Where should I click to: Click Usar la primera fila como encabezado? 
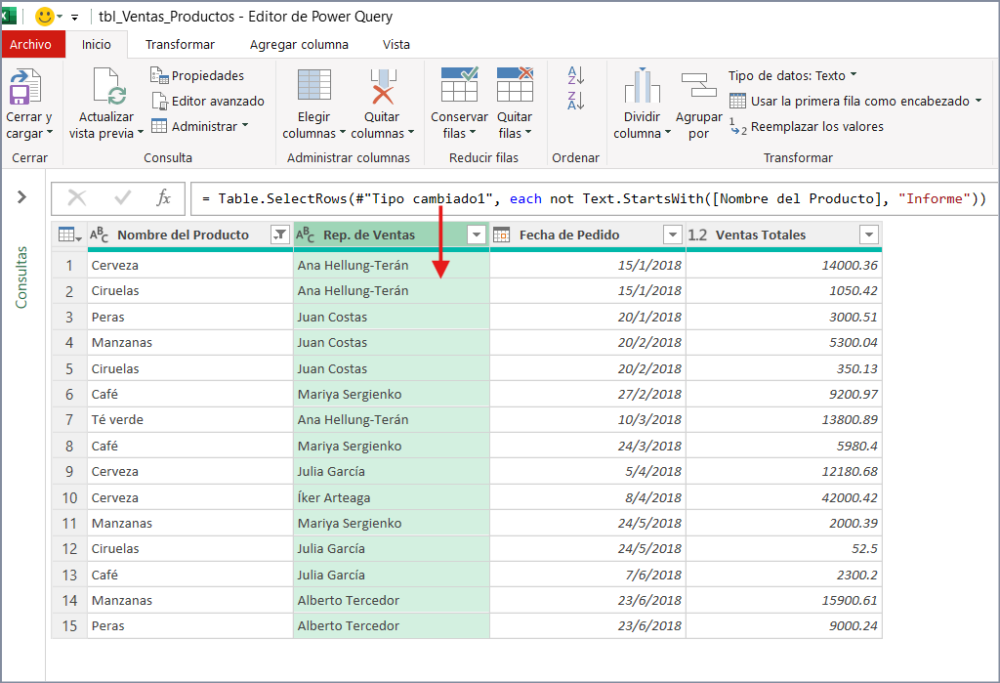855,101
